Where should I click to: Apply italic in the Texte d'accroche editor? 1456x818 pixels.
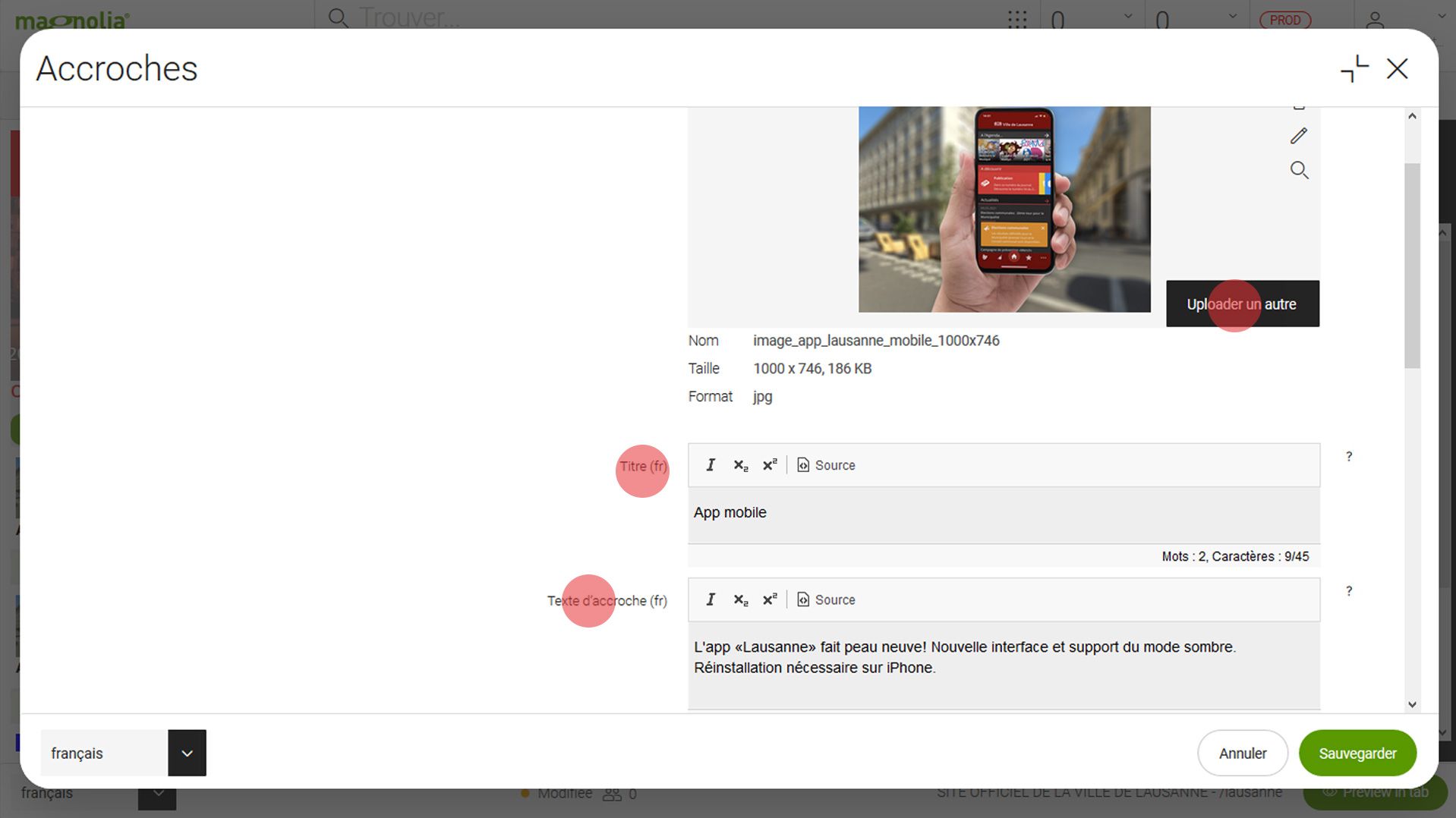tap(711, 599)
